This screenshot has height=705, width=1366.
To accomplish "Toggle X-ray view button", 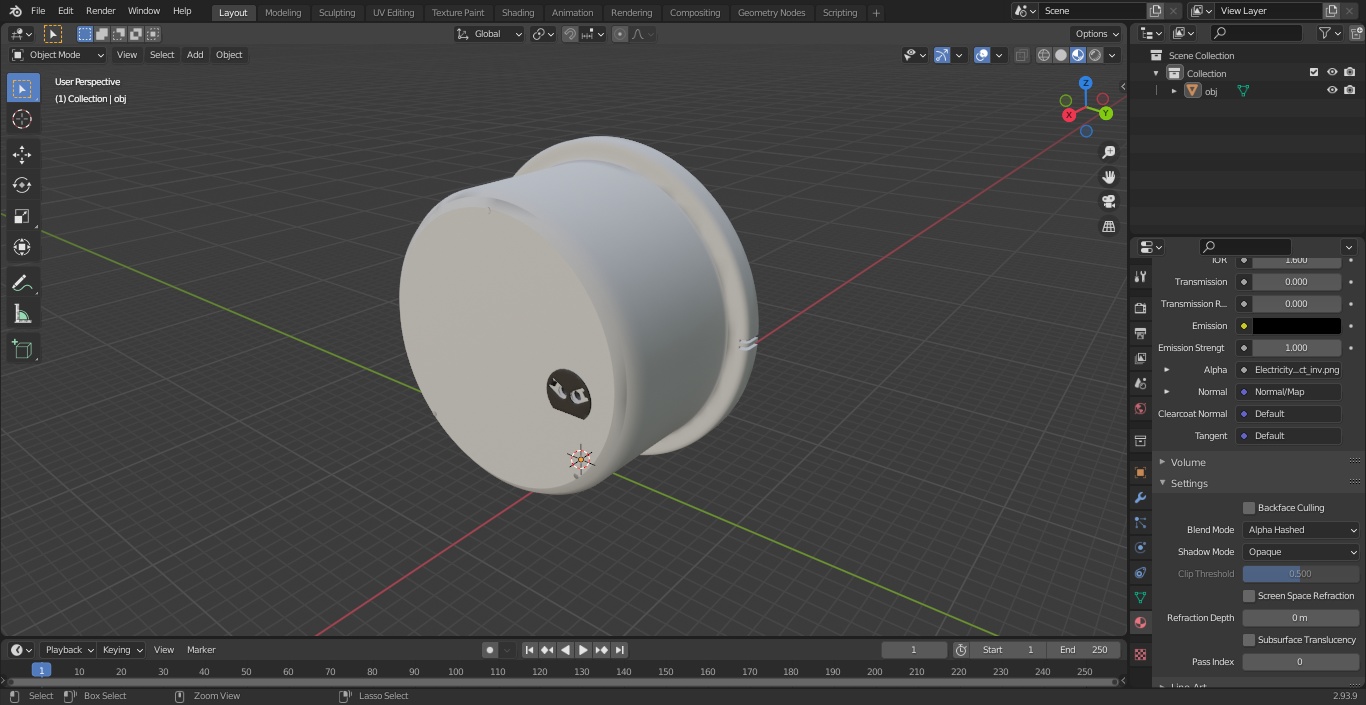I will click(1021, 55).
